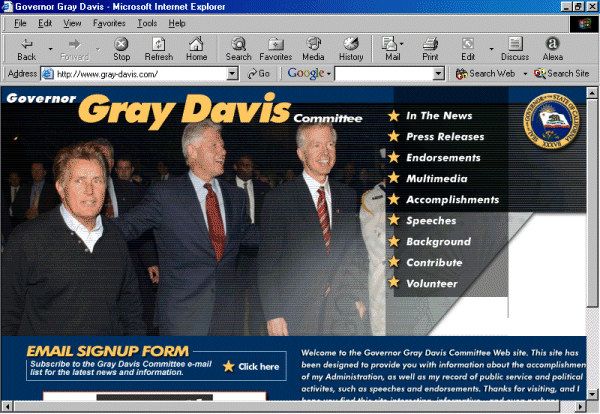The image size is (600, 414).
Task: Click the vertical scrollbar down arrow
Action: pyautogui.click(x=592, y=394)
